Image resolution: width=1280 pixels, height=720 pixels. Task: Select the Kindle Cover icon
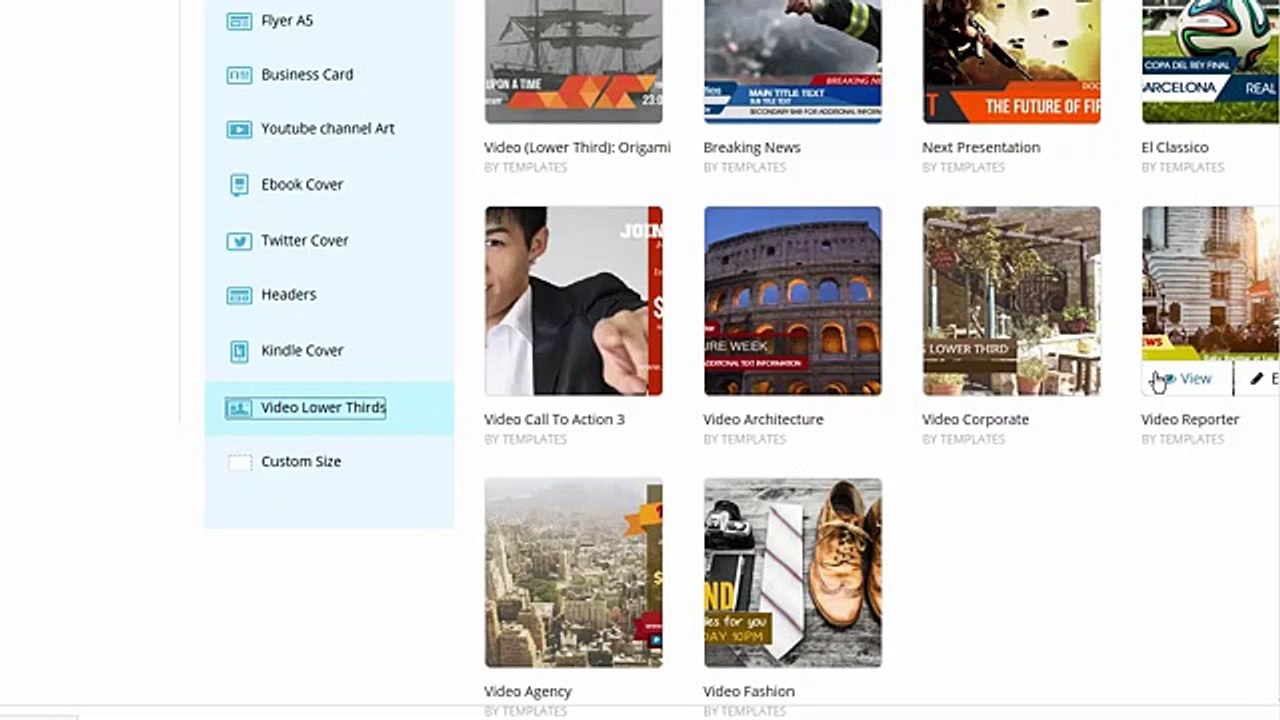pyautogui.click(x=239, y=351)
